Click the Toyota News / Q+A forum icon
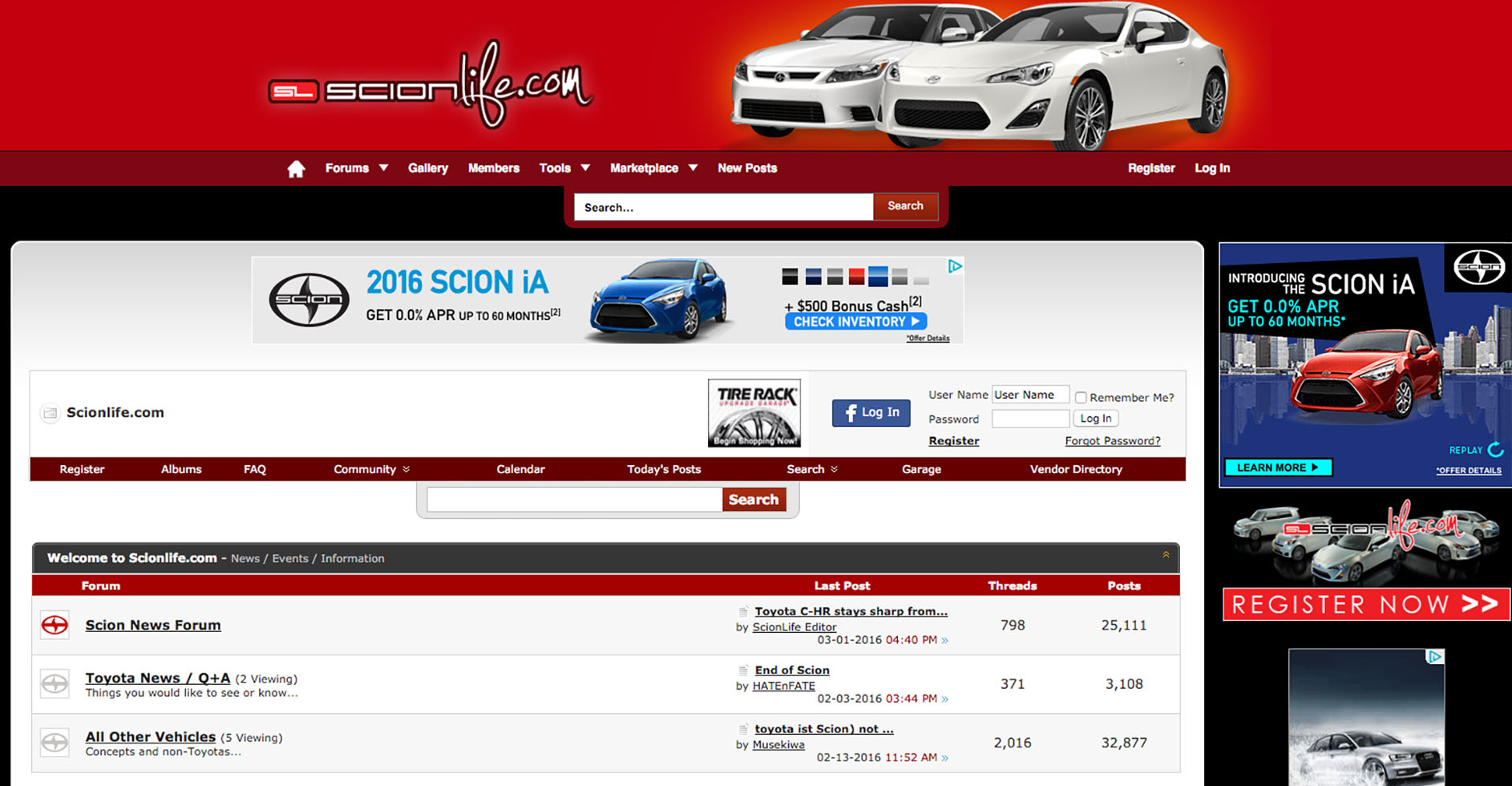Viewport: 1512px width, 786px height. (x=55, y=683)
